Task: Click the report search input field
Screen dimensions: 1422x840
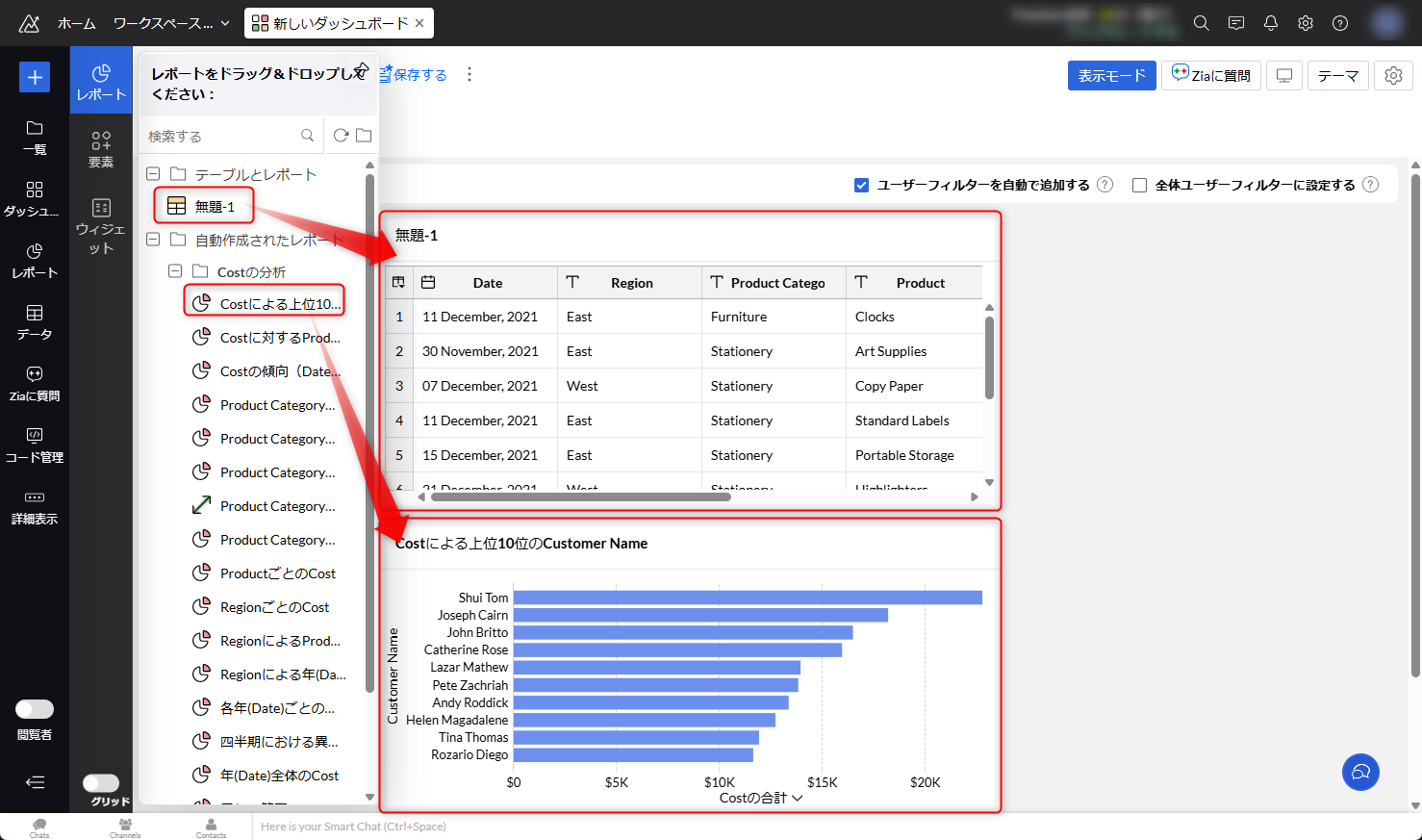Action: coord(223,137)
